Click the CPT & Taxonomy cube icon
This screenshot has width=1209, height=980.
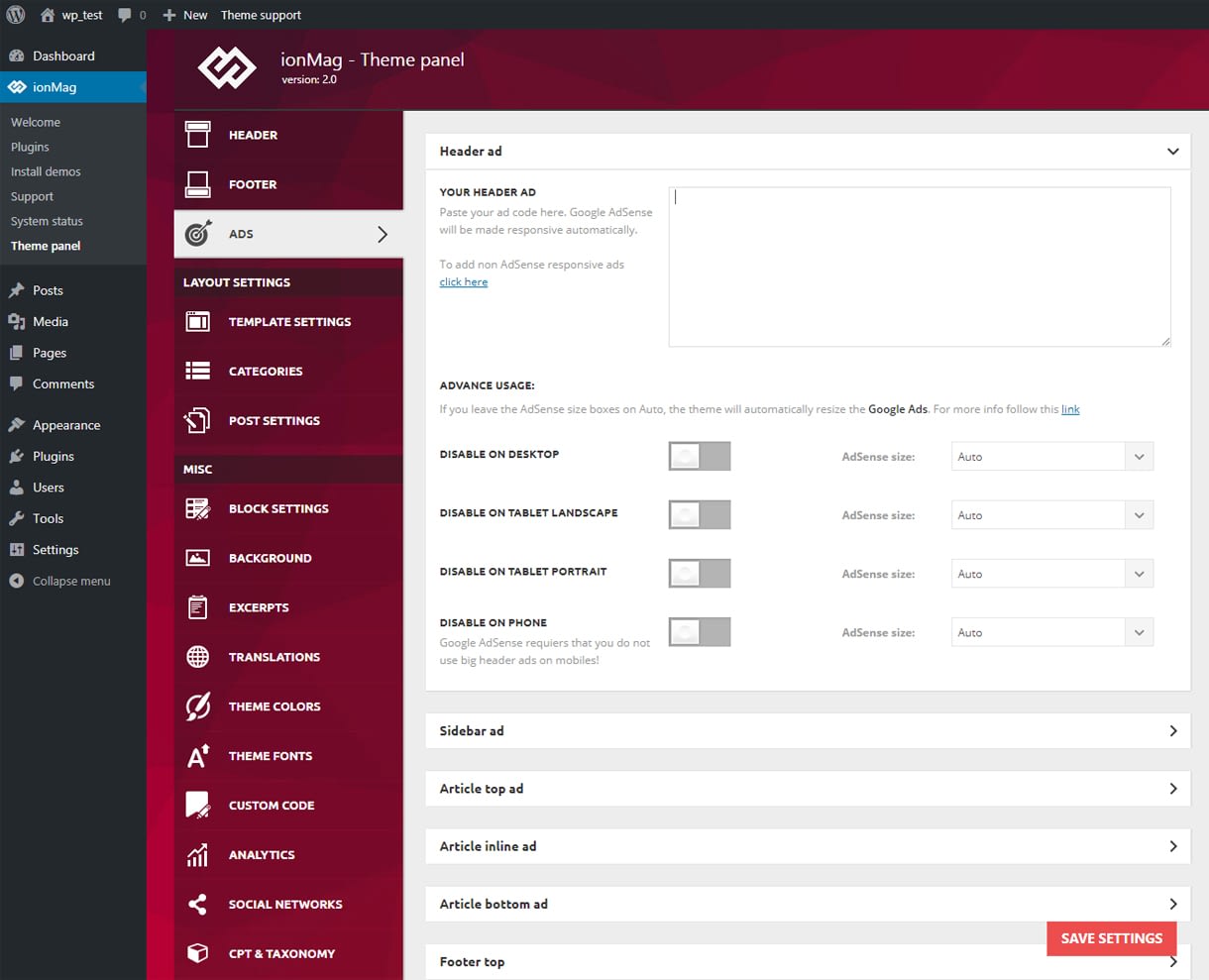(198, 953)
